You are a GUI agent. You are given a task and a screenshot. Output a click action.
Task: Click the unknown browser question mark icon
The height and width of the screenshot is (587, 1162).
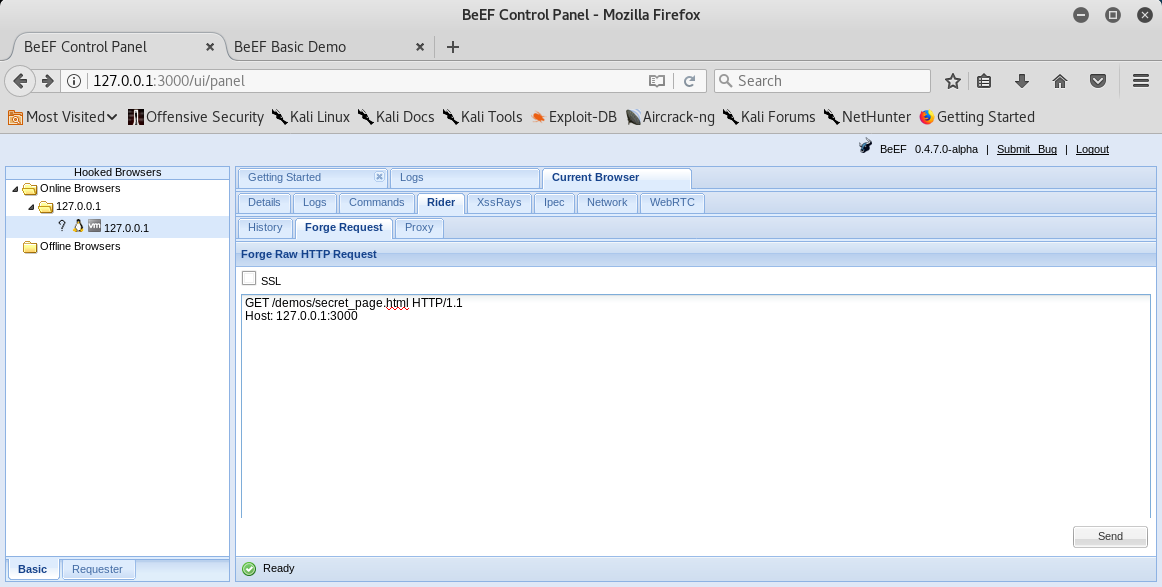[62, 225]
